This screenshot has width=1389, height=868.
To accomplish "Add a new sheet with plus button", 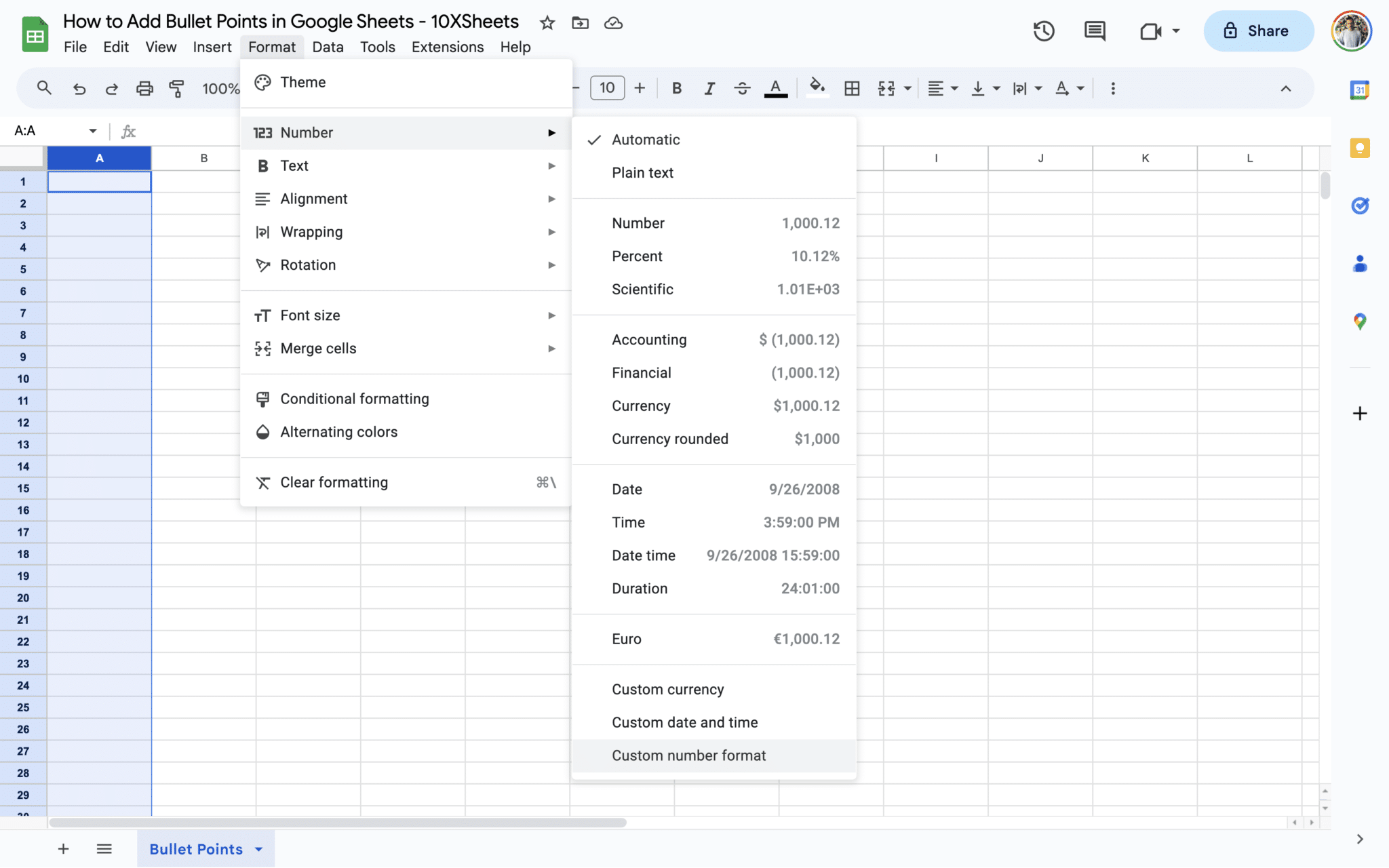I will 63,849.
